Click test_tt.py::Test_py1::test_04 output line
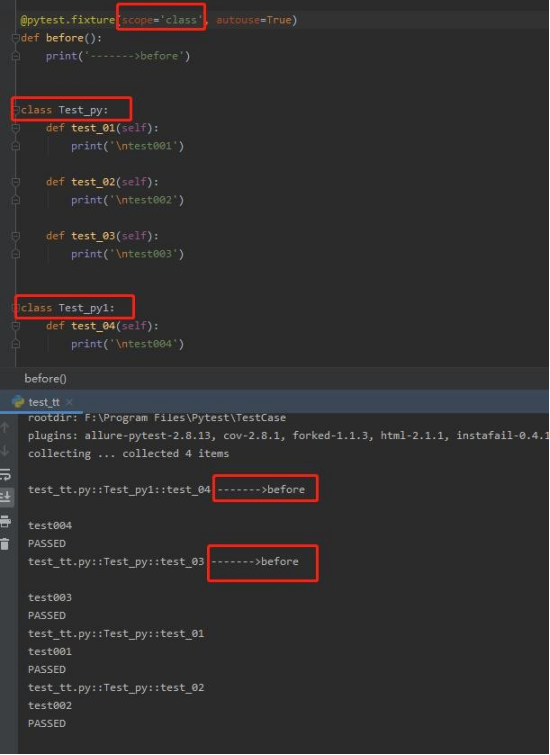The height and width of the screenshot is (755, 550). (119, 489)
